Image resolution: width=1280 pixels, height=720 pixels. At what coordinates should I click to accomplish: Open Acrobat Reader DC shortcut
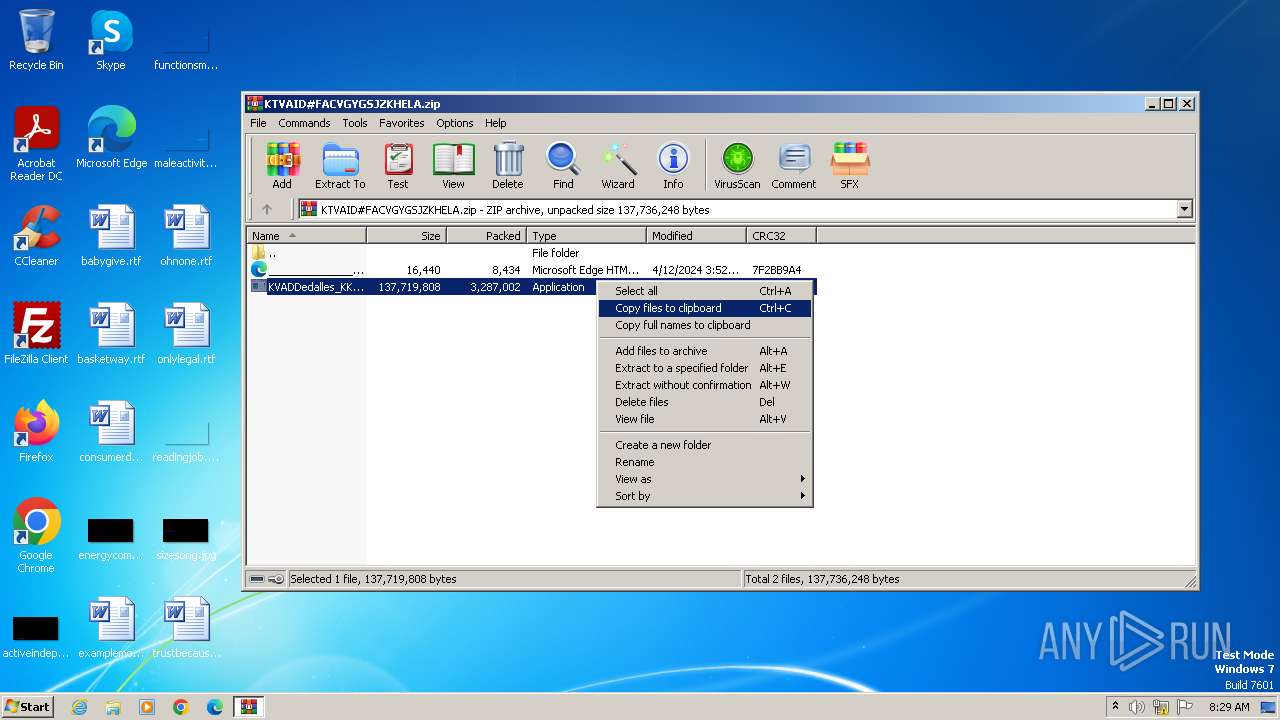(x=36, y=144)
